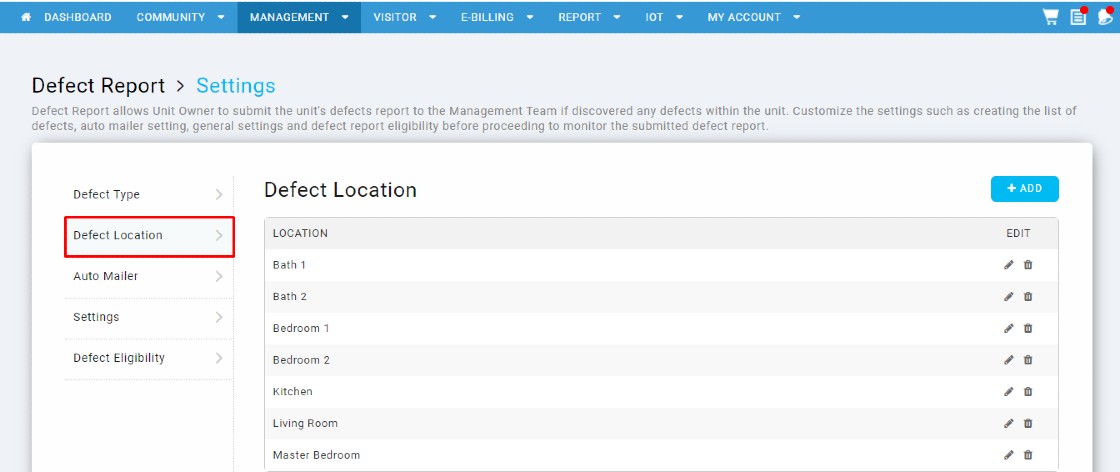
Task: Delete the Kitchen location
Action: coord(1028,391)
